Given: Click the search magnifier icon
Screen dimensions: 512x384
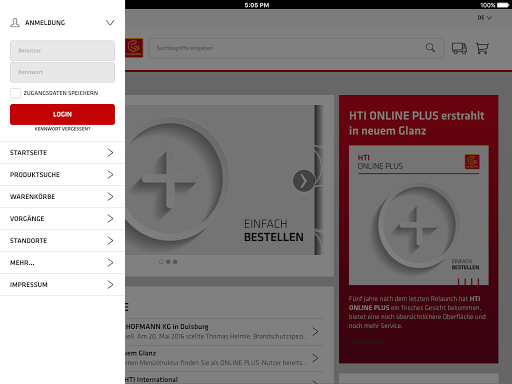Looking at the screenshot, I should 430,48.
